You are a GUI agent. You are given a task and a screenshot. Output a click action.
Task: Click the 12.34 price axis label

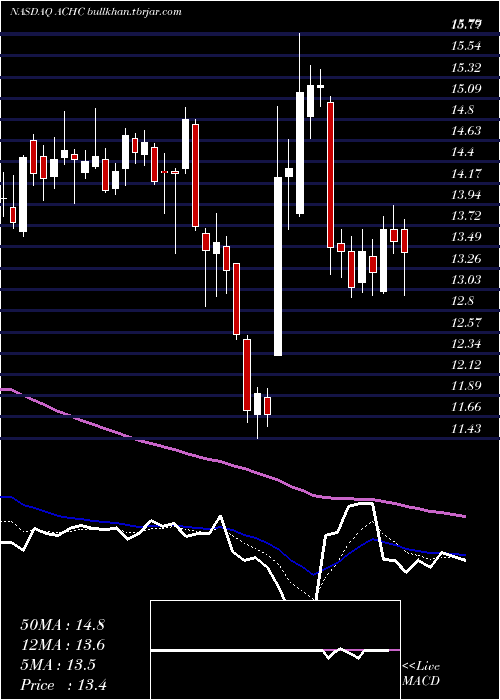point(467,343)
